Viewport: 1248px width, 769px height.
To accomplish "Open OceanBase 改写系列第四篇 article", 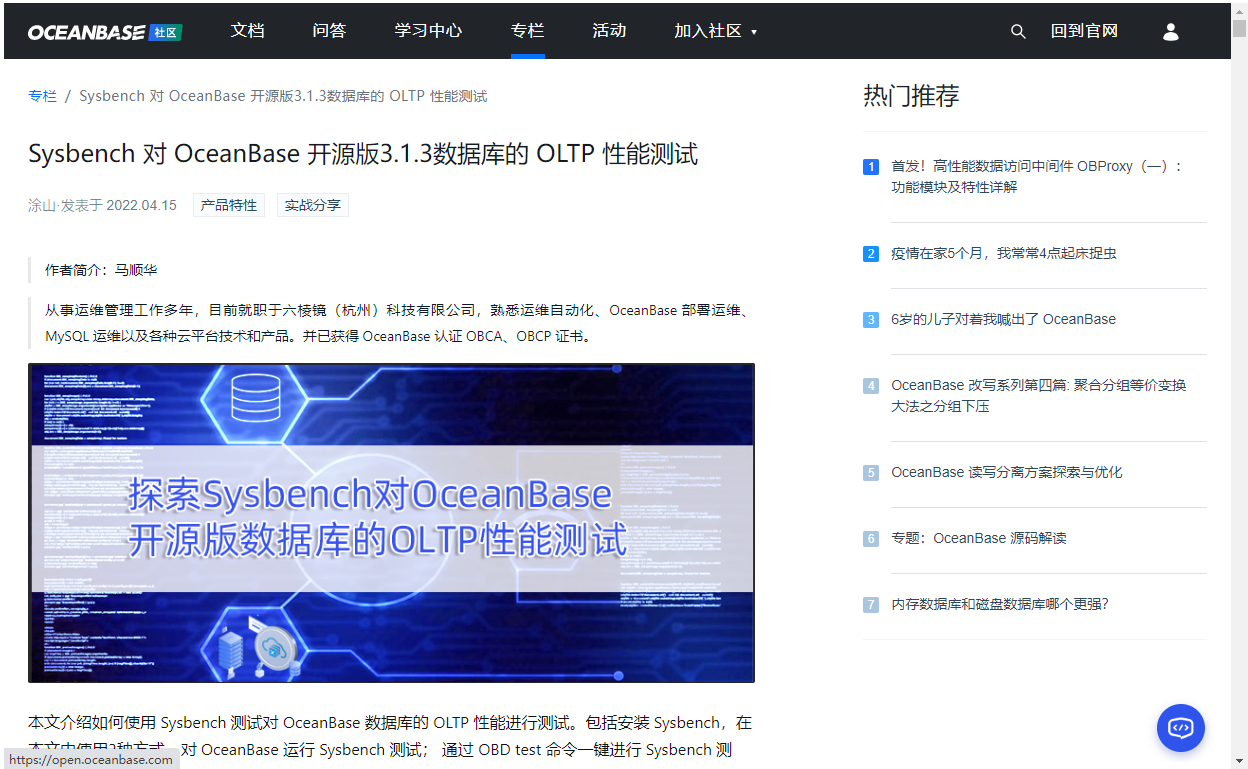I will (1039, 396).
